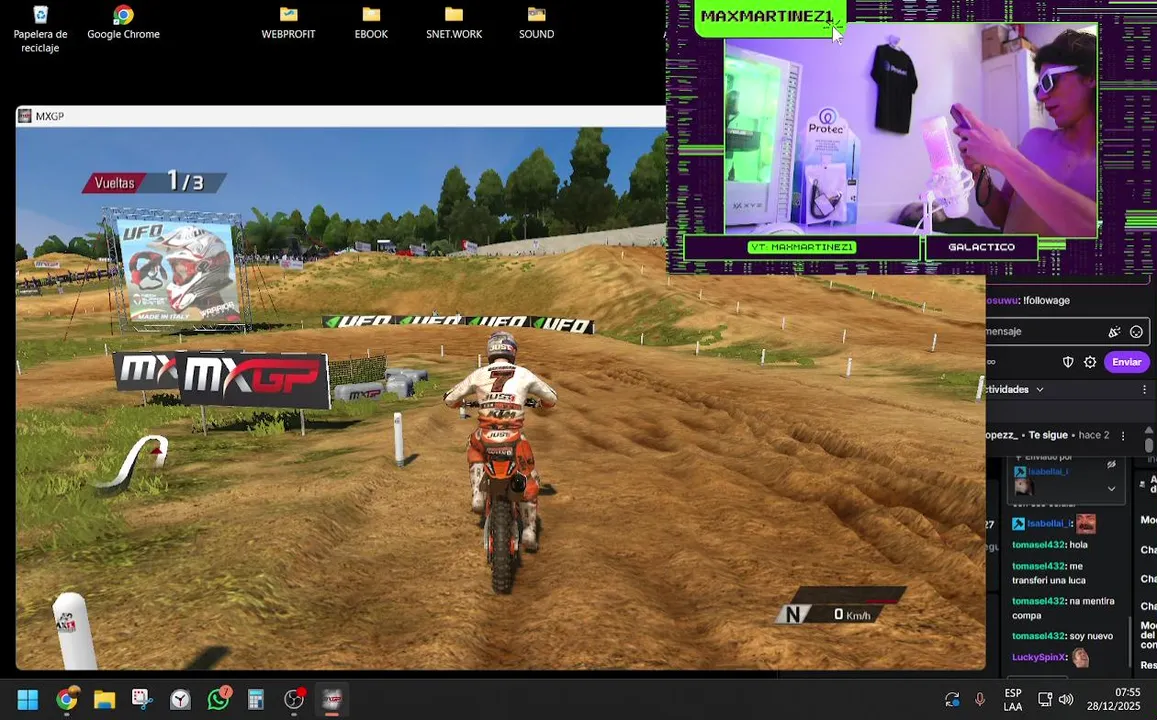Select the Google Chrome desktop shortcut
The image size is (1157, 720).
pos(123,22)
